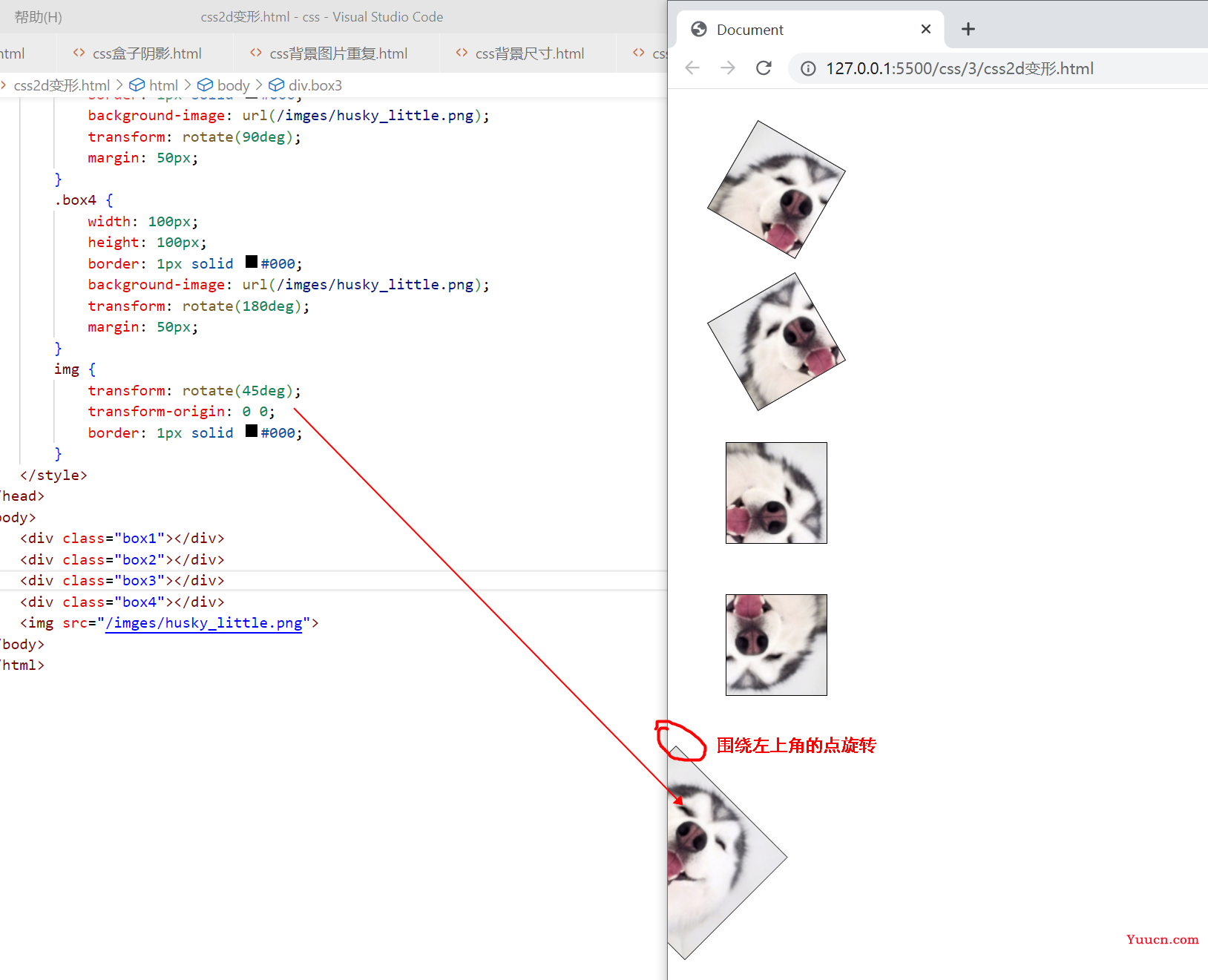This screenshot has height=980, width=1208.
Task: Click the 90-degree rotated husky box
Action: (x=776, y=493)
